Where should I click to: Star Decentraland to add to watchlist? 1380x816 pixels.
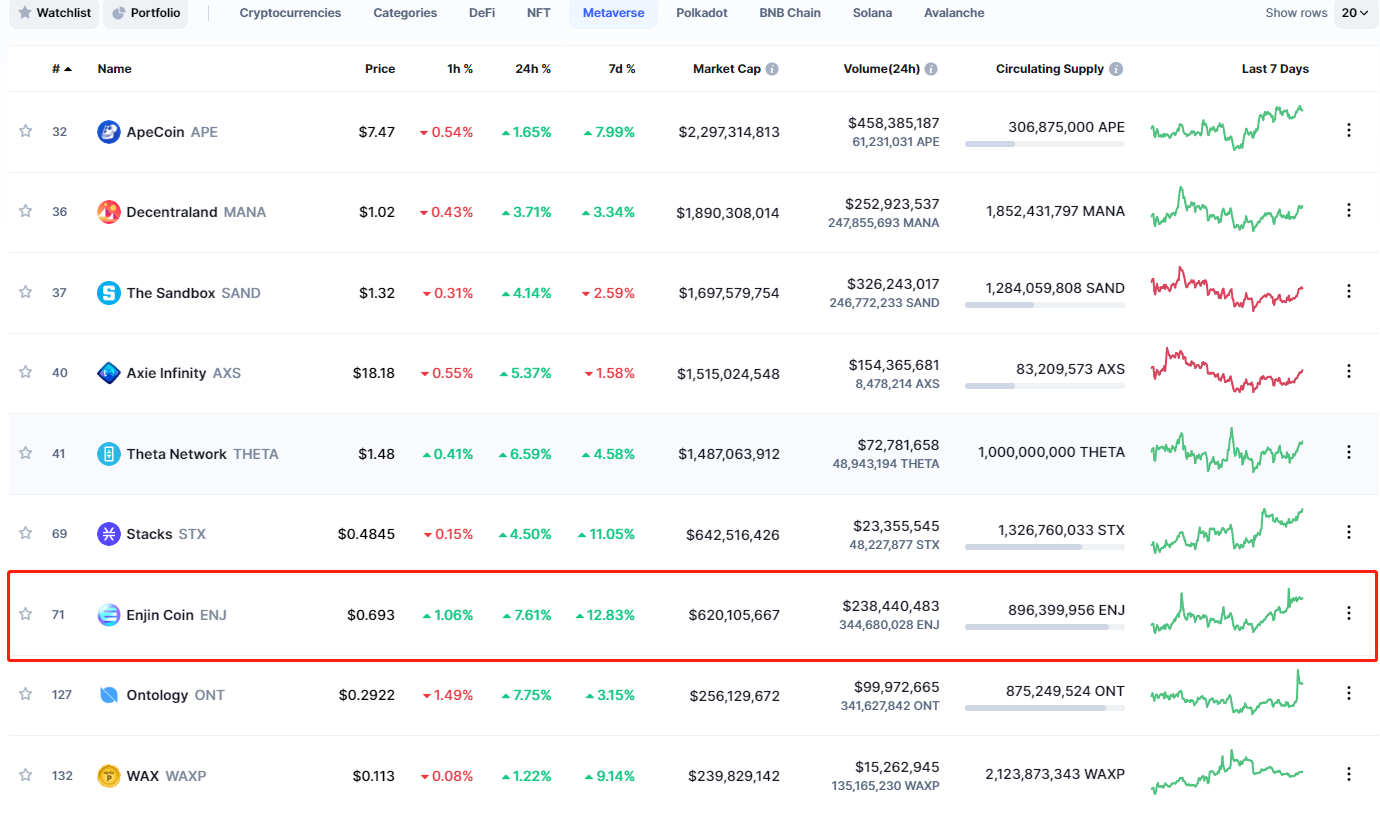(26, 211)
